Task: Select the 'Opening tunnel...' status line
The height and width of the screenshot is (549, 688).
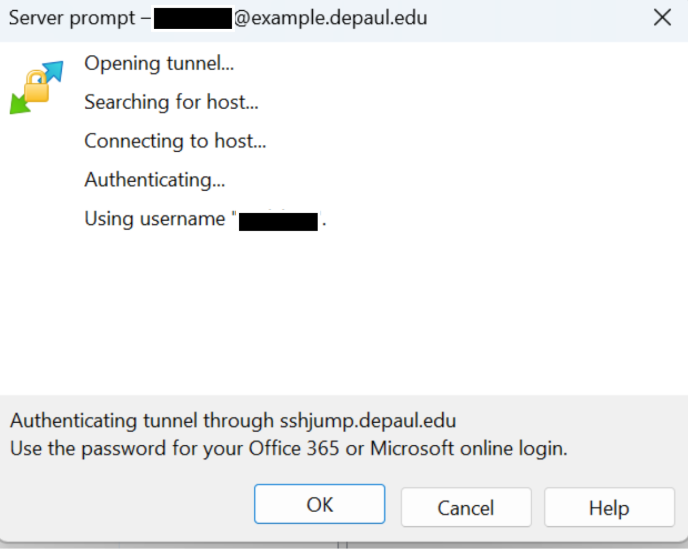Action: 159,64
